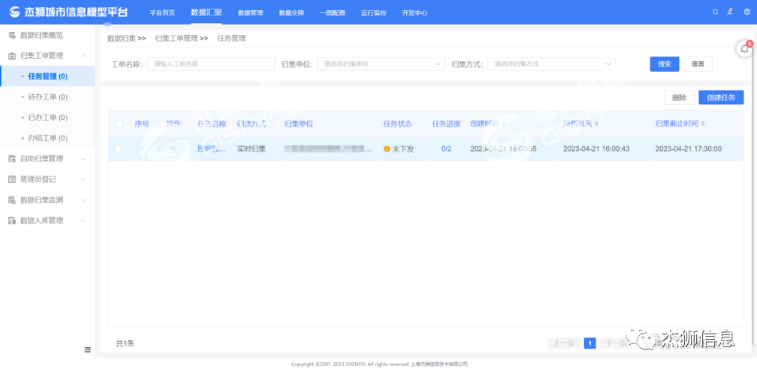Click the 重置 button
757x374 pixels.
pyautogui.click(x=698, y=64)
